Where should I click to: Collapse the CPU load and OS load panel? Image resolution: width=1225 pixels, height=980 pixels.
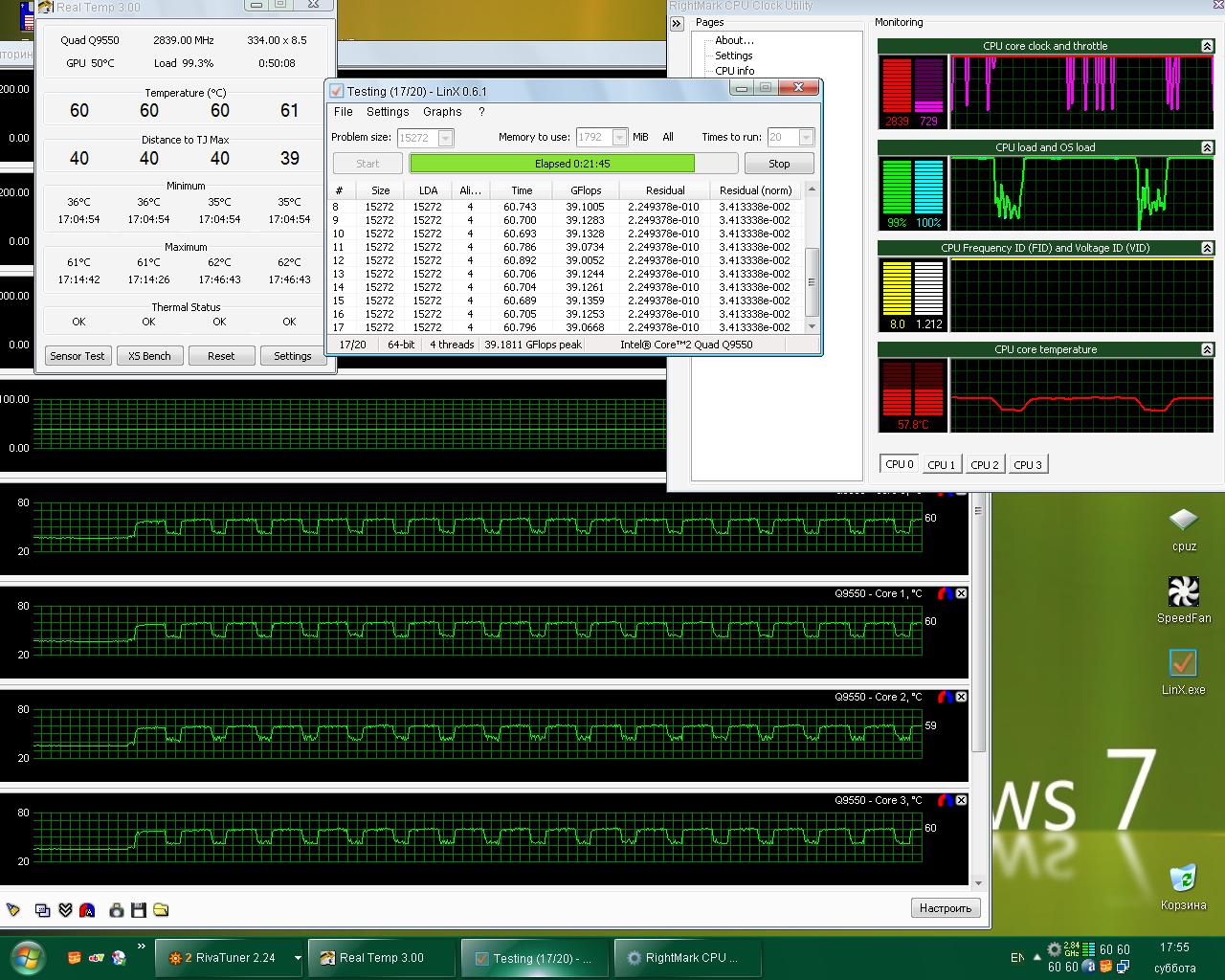pyautogui.click(x=1207, y=147)
